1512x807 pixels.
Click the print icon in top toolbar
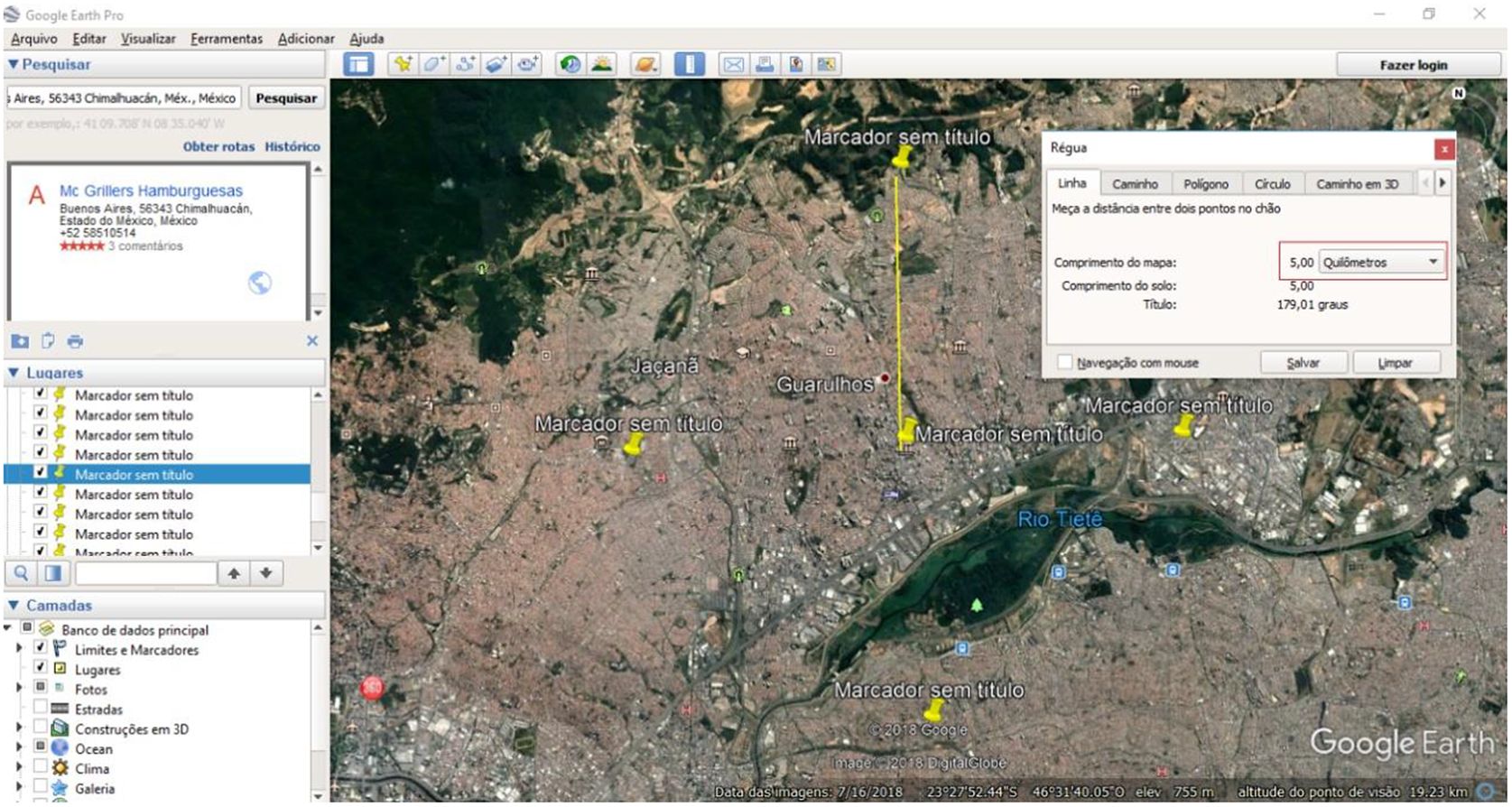coord(765,64)
